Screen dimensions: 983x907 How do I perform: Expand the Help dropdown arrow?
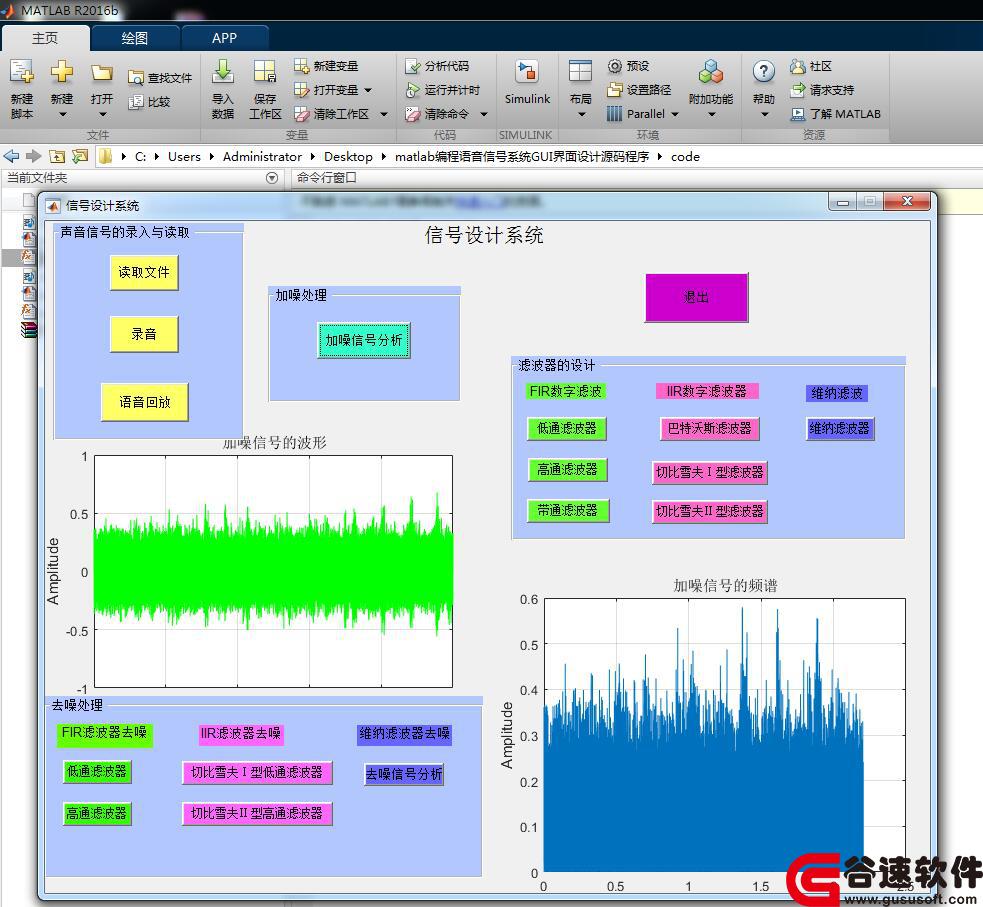(x=764, y=115)
